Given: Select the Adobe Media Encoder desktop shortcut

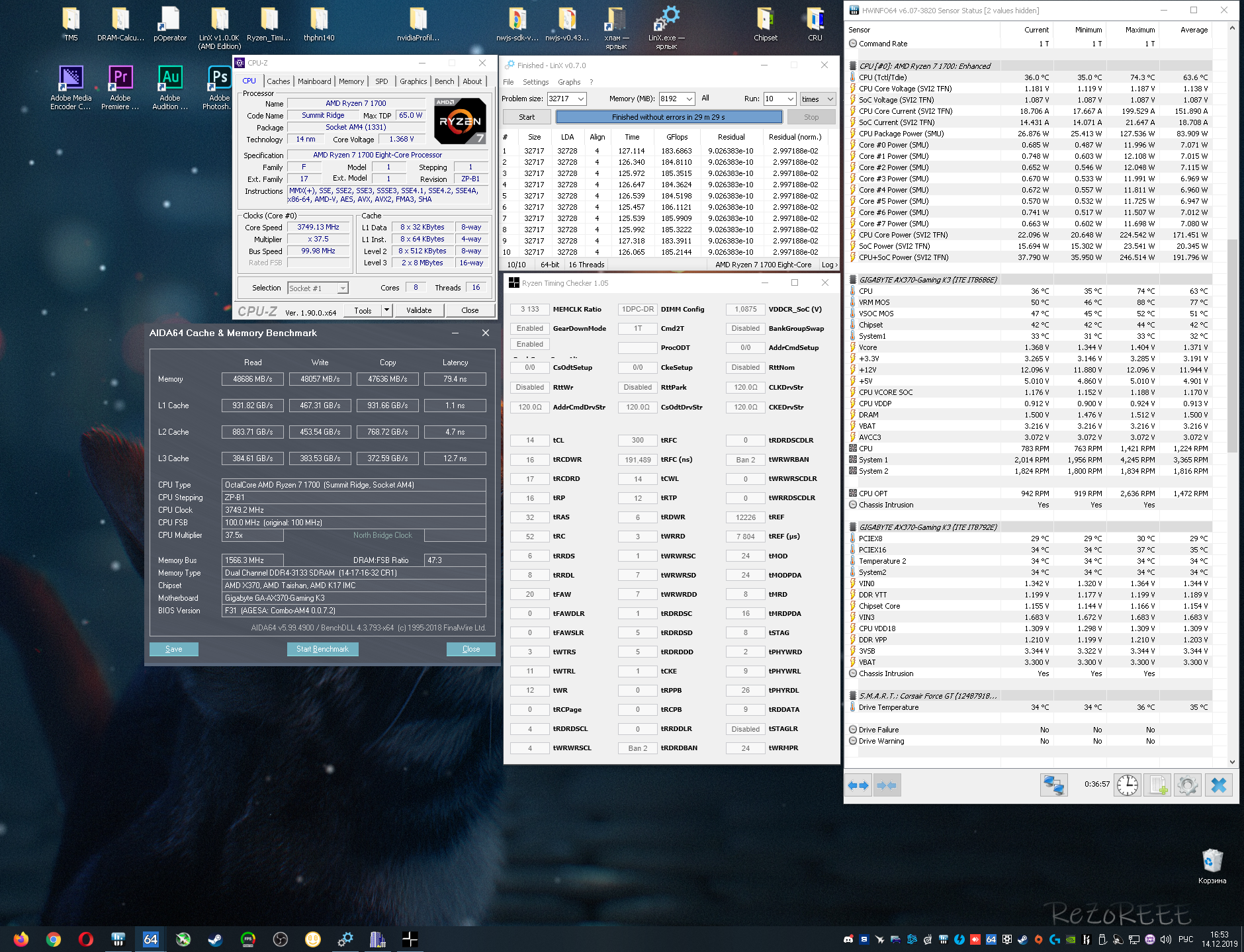Looking at the screenshot, I should (71, 88).
